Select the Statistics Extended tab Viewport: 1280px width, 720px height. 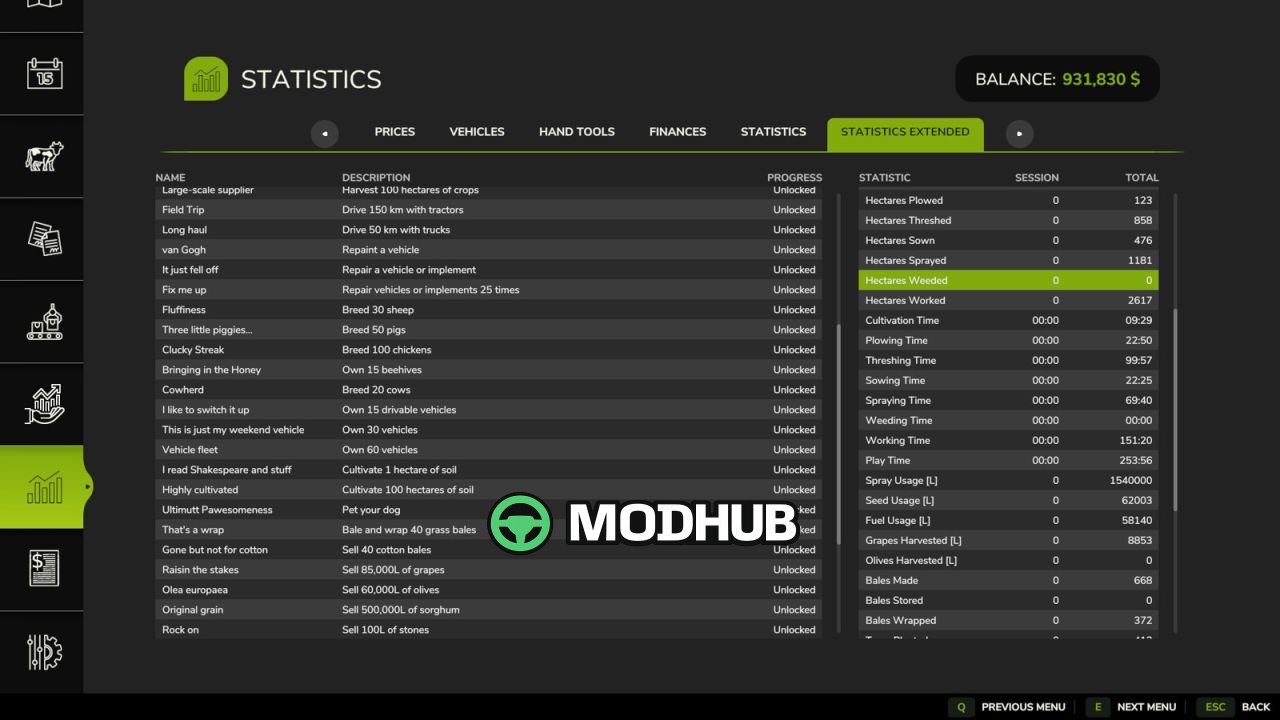pos(905,134)
